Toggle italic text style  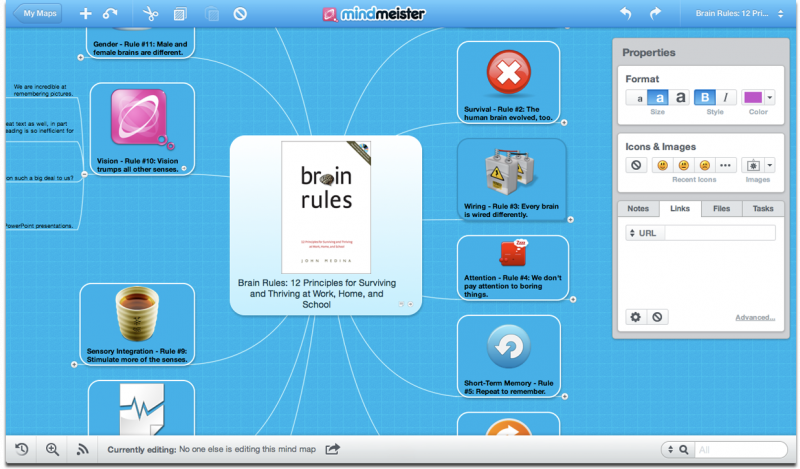(726, 97)
